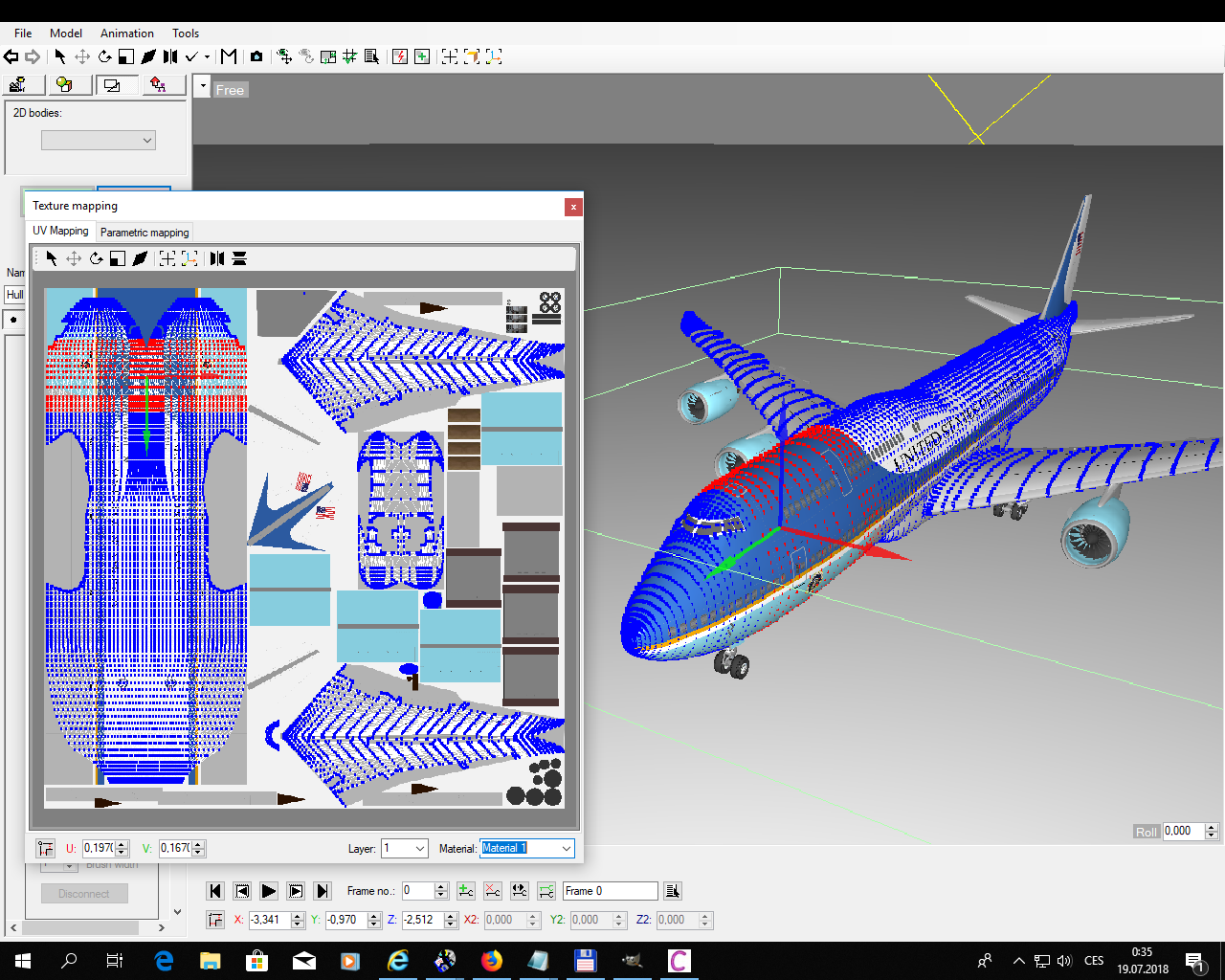Open the 2D bodies dropdown

coord(99,141)
